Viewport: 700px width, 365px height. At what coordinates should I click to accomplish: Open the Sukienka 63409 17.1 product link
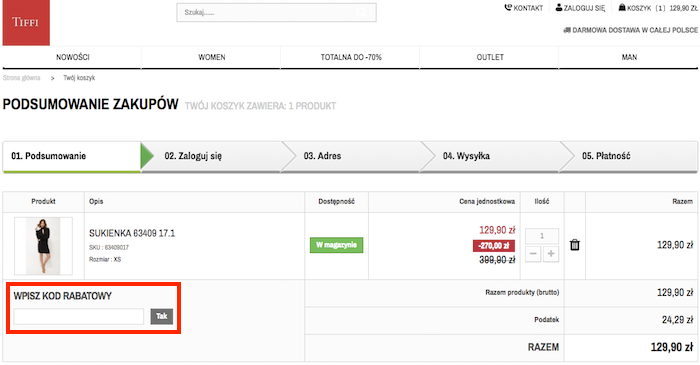click(132, 233)
